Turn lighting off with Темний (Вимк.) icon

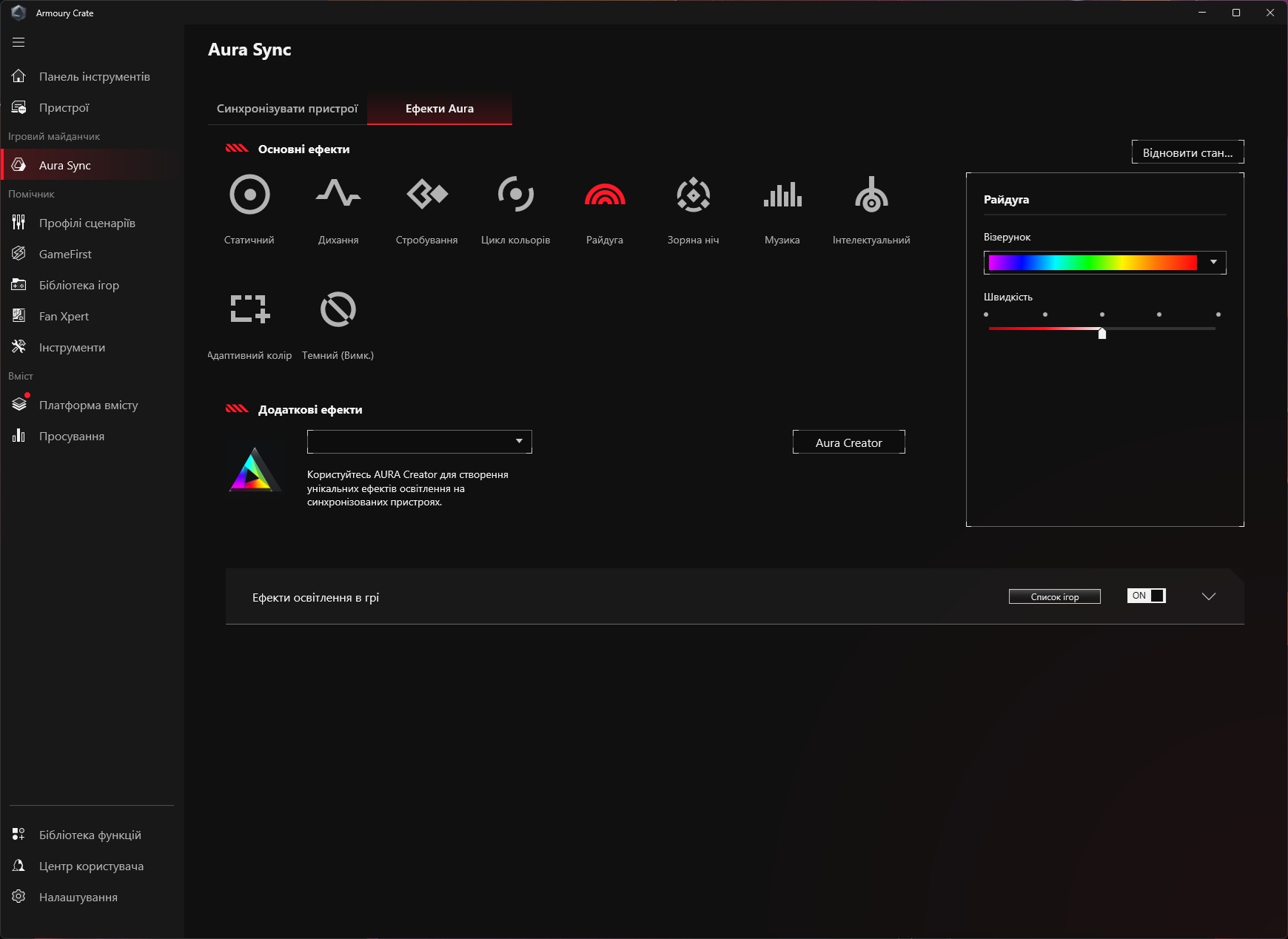[338, 309]
